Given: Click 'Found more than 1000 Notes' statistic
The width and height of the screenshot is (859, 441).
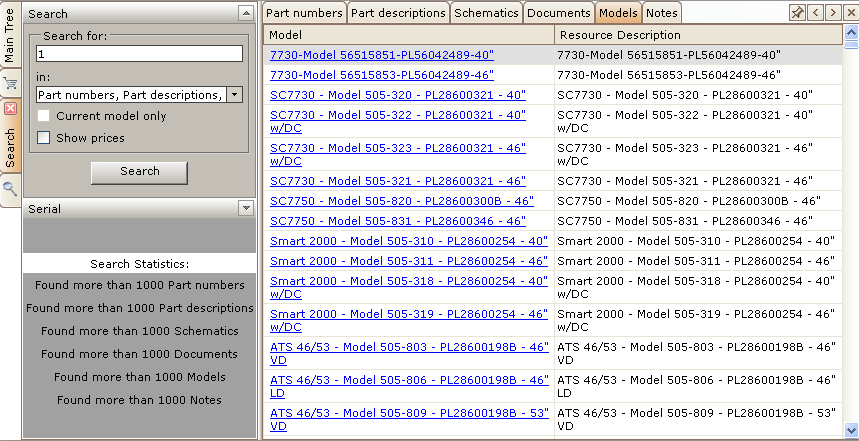Looking at the screenshot, I should point(140,400).
